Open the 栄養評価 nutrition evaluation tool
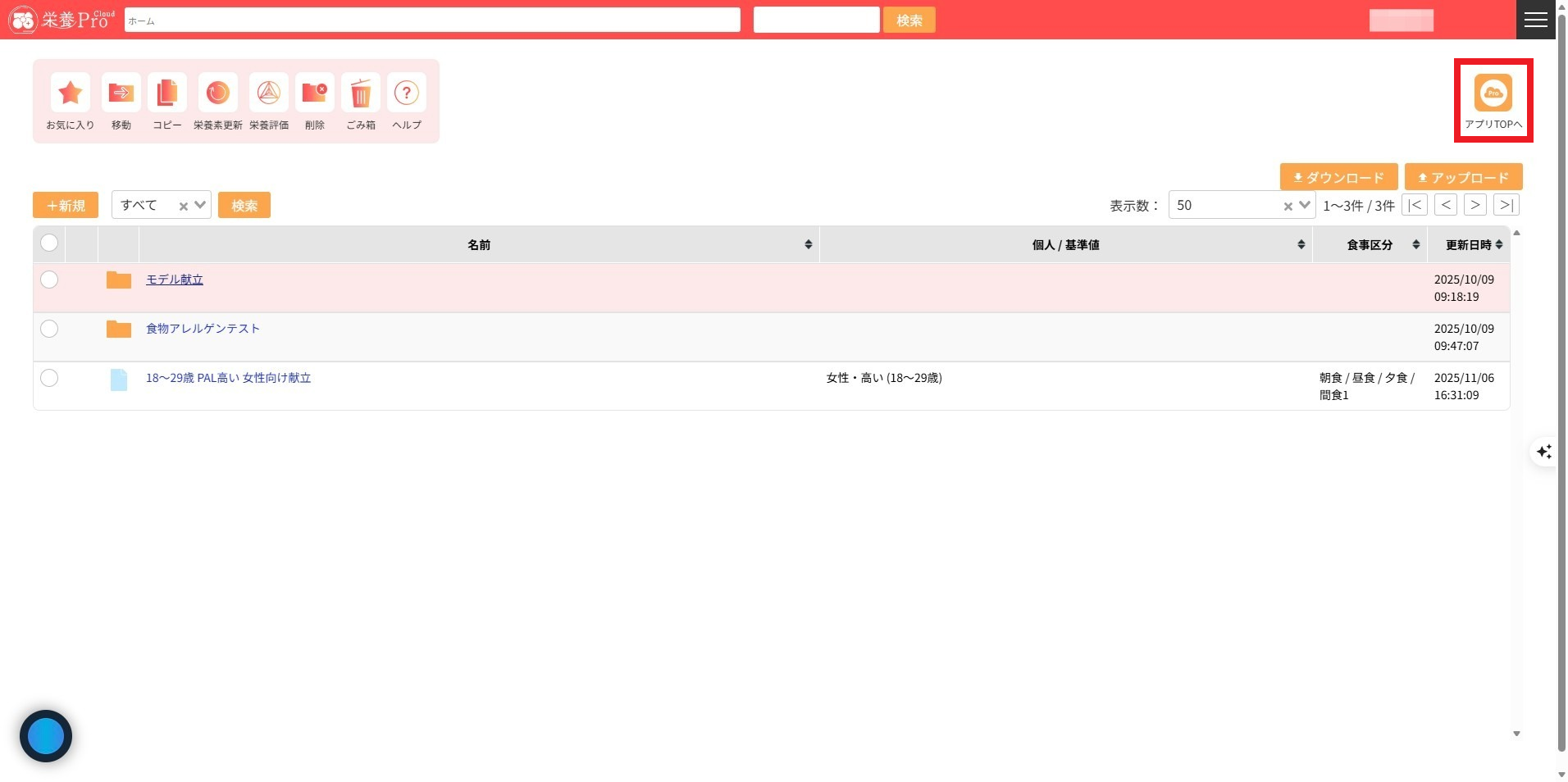 (268, 93)
